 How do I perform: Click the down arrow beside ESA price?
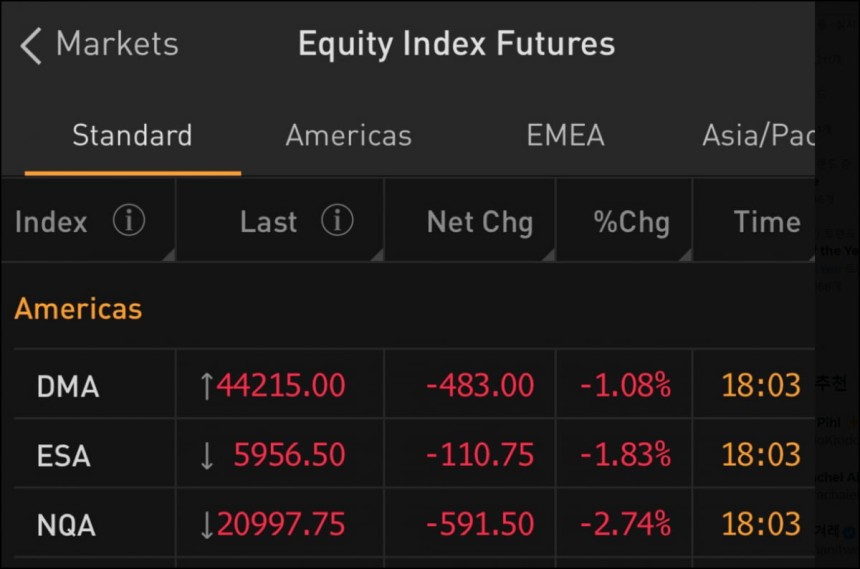(207, 455)
